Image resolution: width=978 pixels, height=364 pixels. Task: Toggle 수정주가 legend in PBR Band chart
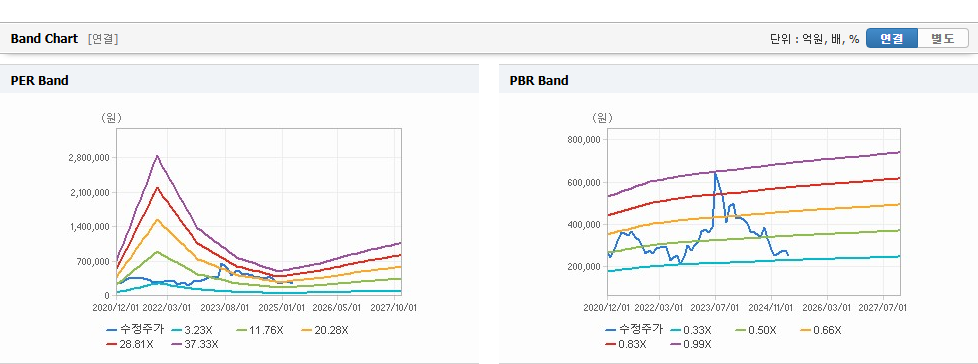tap(634, 330)
